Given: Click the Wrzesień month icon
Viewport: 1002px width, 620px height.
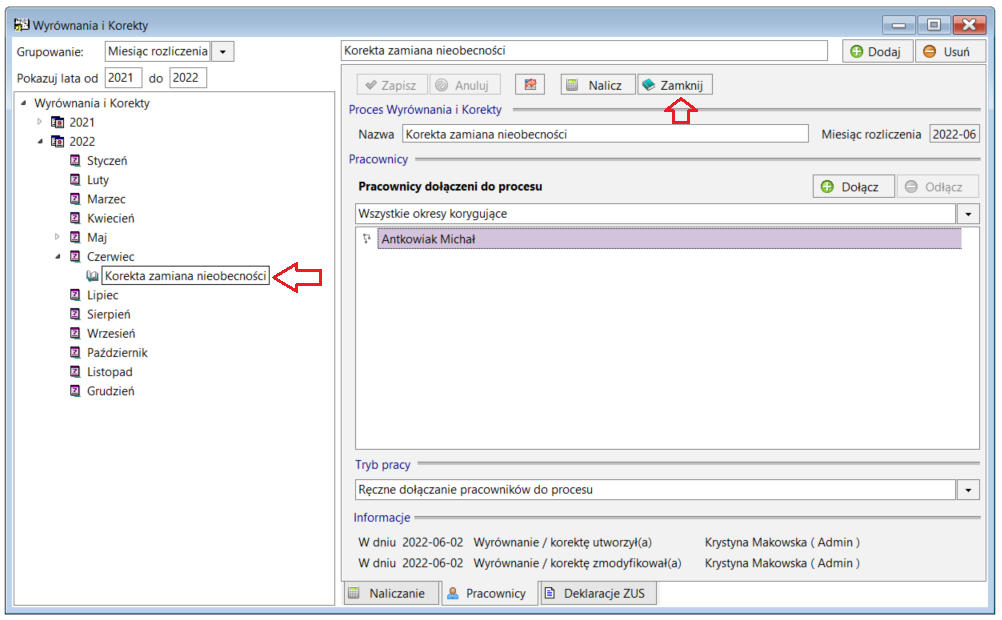Looking at the screenshot, I should coord(75,333).
